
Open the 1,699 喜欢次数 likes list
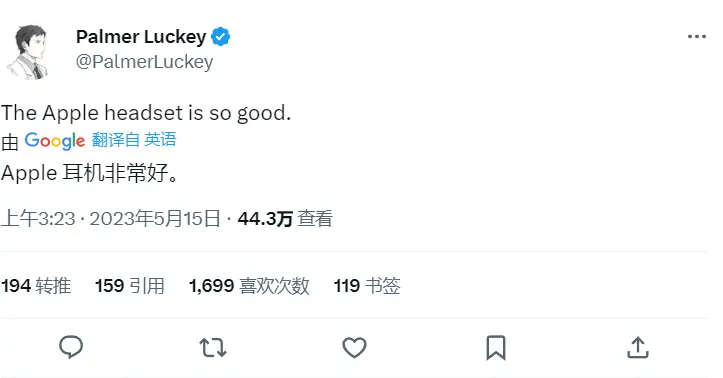(x=249, y=286)
